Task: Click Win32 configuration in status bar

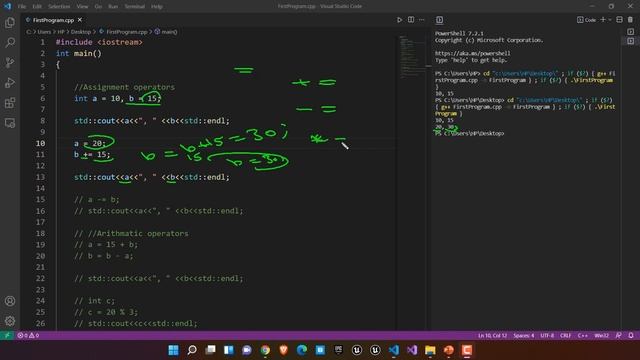Action: tap(601, 336)
